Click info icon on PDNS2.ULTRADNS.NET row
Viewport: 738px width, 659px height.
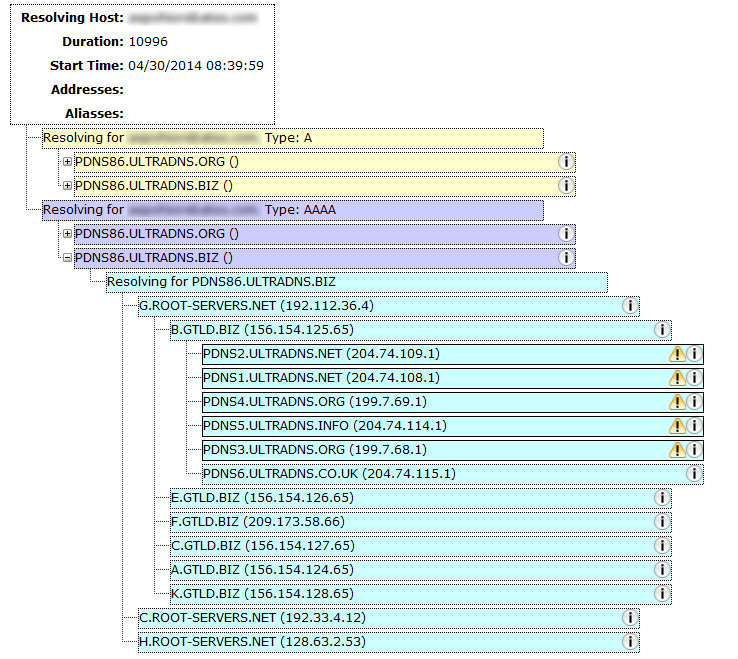click(694, 354)
